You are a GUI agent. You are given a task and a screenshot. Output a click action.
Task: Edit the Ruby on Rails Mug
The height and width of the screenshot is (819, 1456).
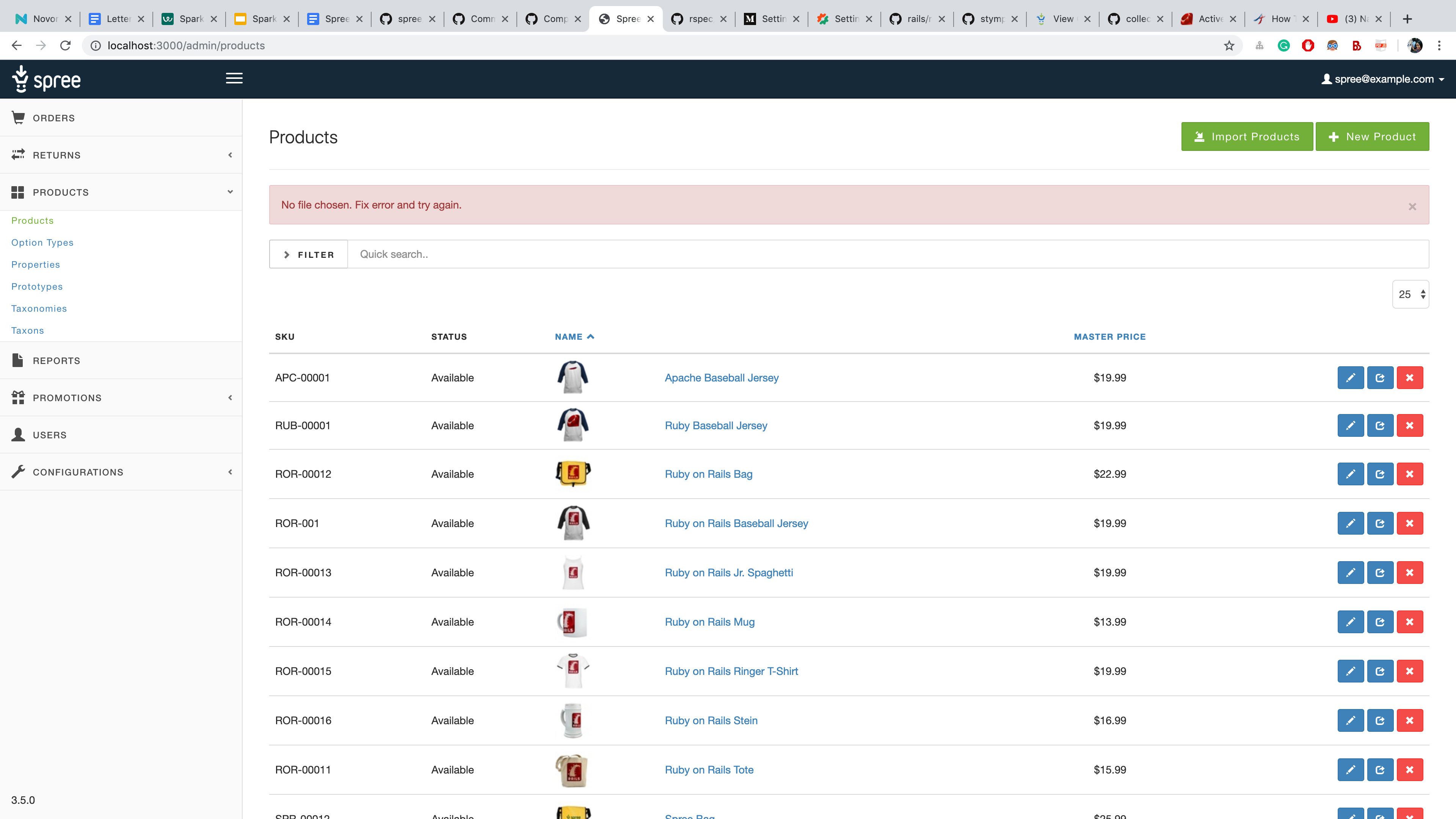coord(1350,622)
